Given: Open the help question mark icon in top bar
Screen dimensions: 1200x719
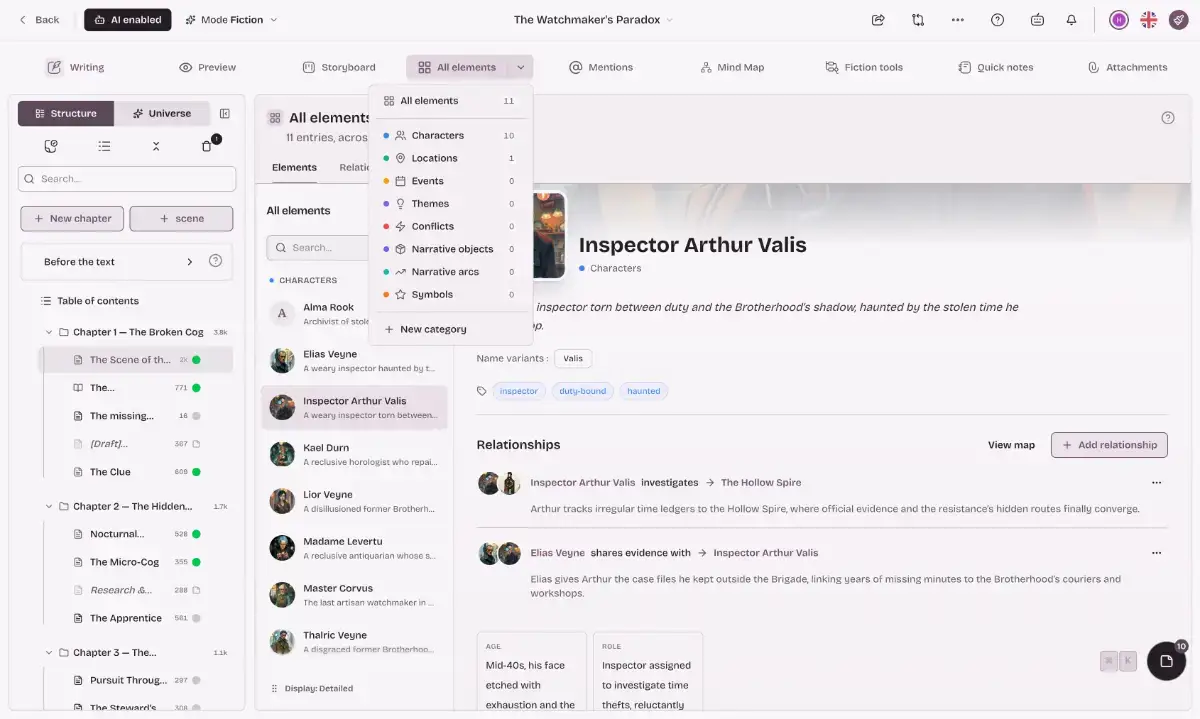Looking at the screenshot, I should point(997,20).
